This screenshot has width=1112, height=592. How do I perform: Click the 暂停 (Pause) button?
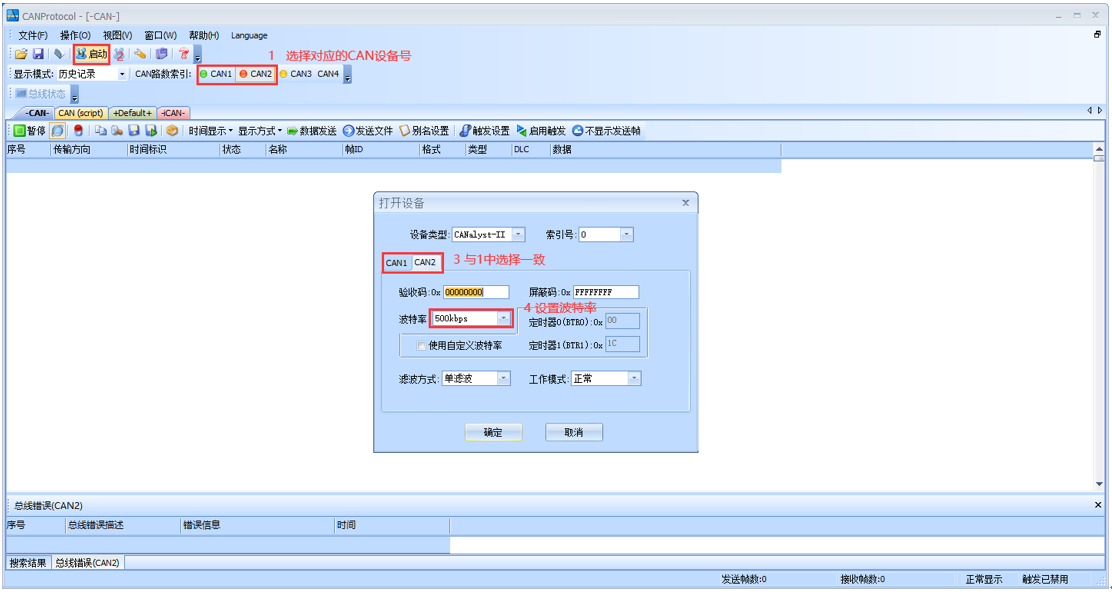29,131
